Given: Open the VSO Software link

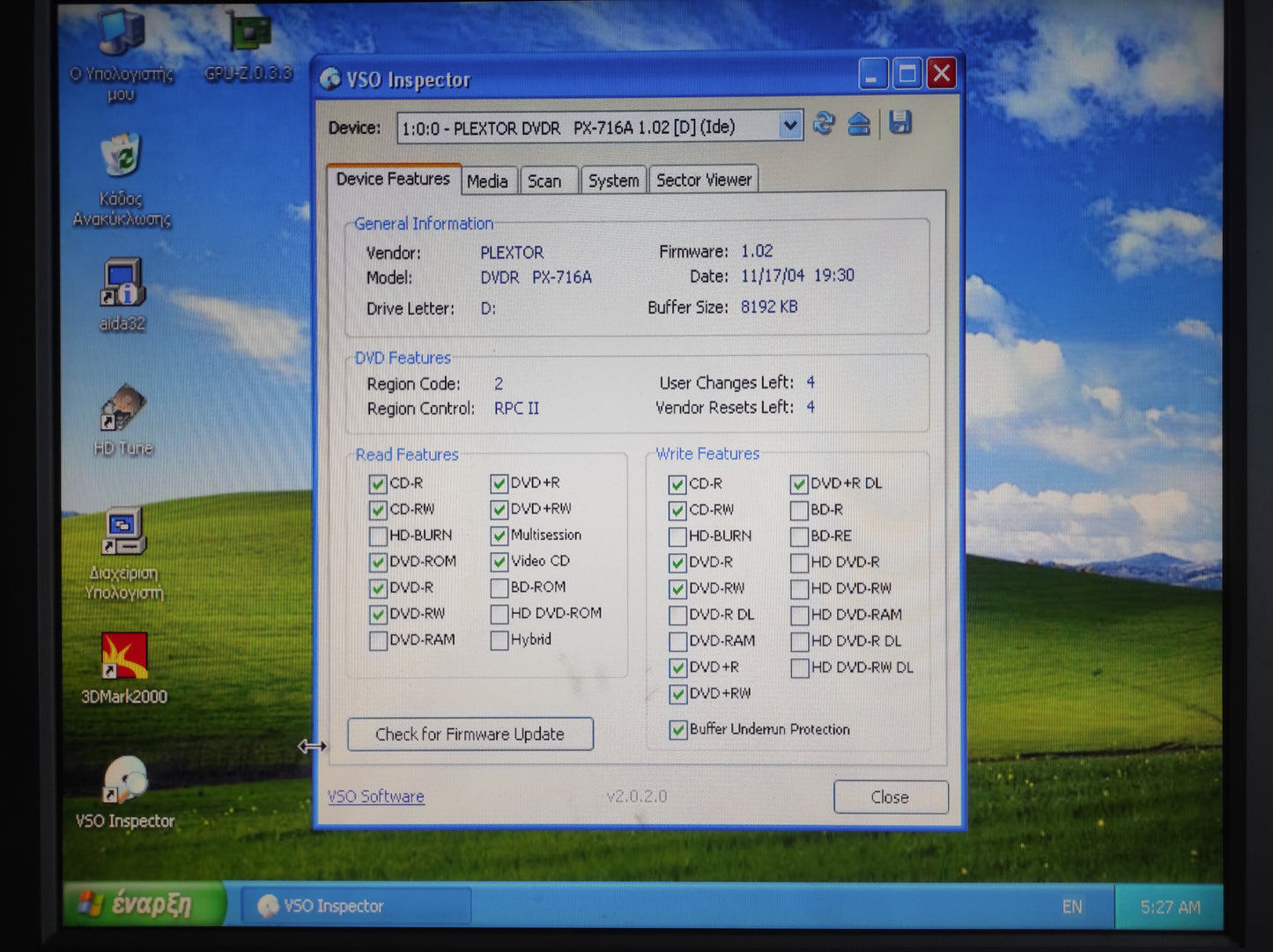Looking at the screenshot, I should [x=376, y=796].
